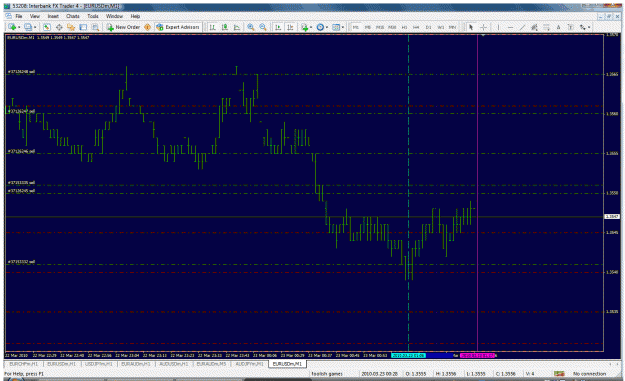Switch chart to candlesticks style
This screenshot has height=381, width=625.
click(225, 27)
